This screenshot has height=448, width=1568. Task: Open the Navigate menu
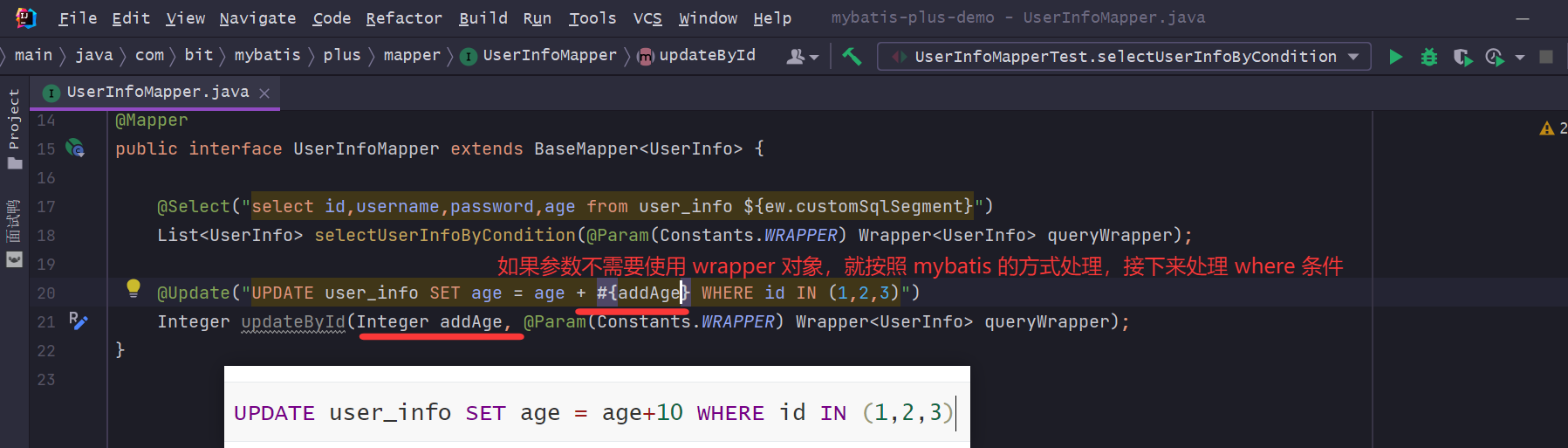pos(257,17)
